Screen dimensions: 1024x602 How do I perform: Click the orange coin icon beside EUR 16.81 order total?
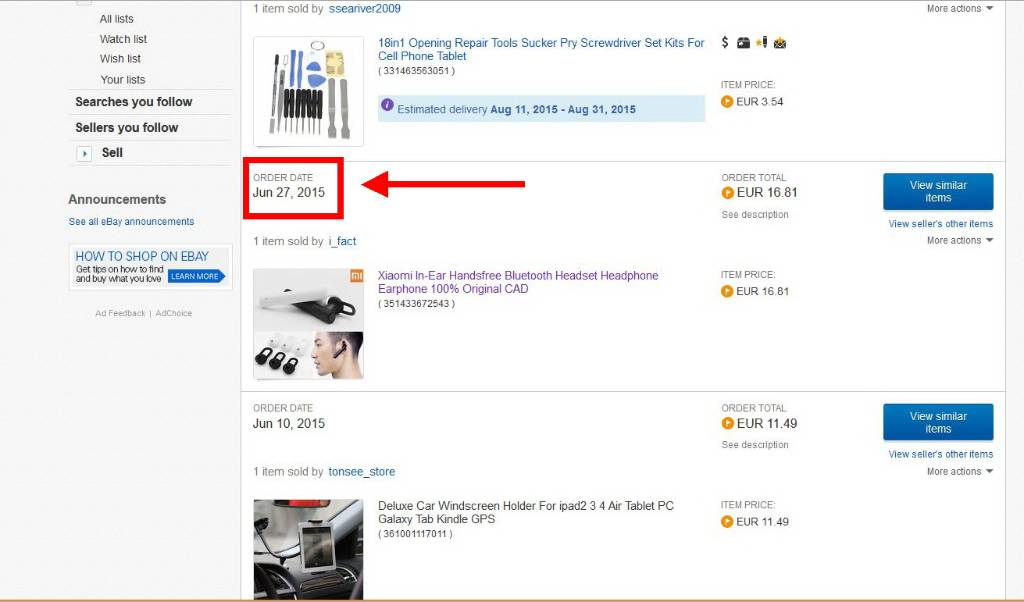point(728,193)
